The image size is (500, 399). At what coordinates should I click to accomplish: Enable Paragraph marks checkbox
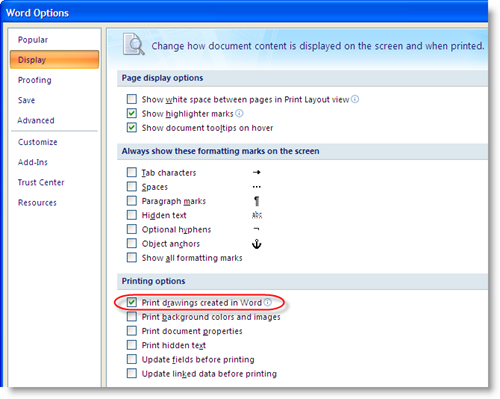[132, 201]
